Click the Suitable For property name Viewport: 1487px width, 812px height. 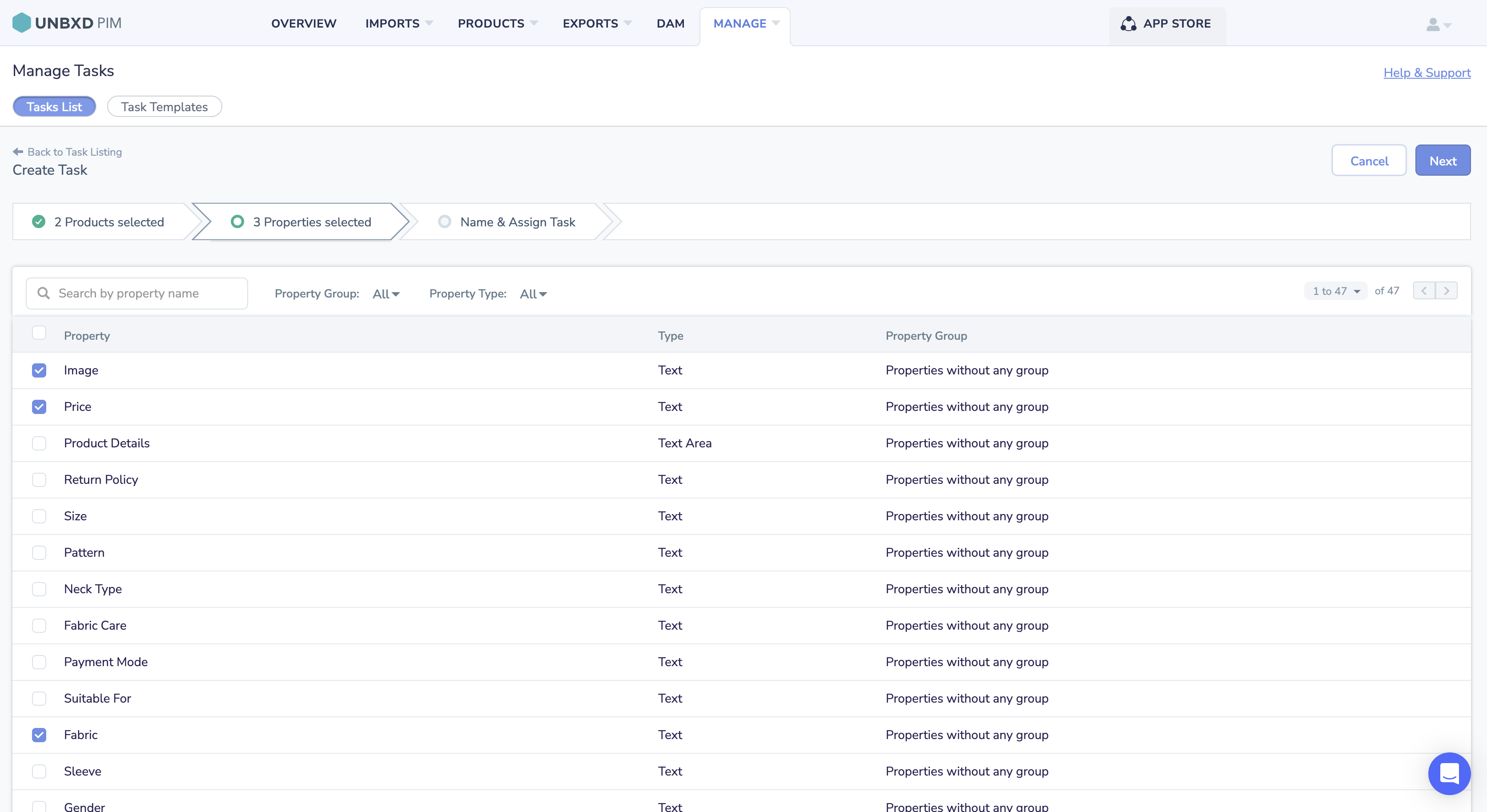[x=97, y=698]
